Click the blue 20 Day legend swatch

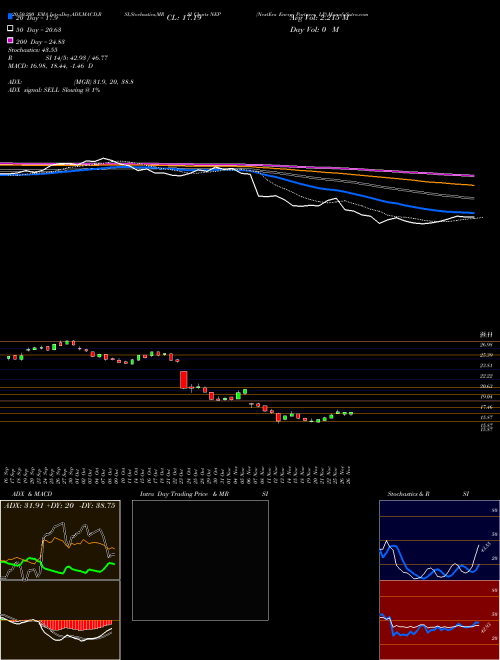(x=10, y=17)
